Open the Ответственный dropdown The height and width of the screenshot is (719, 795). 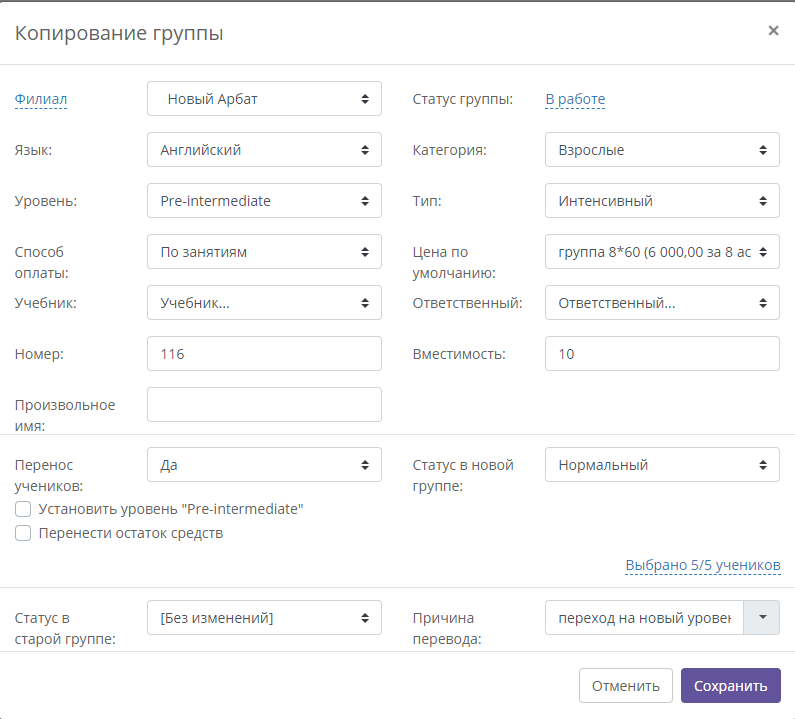(x=662, y=303)
